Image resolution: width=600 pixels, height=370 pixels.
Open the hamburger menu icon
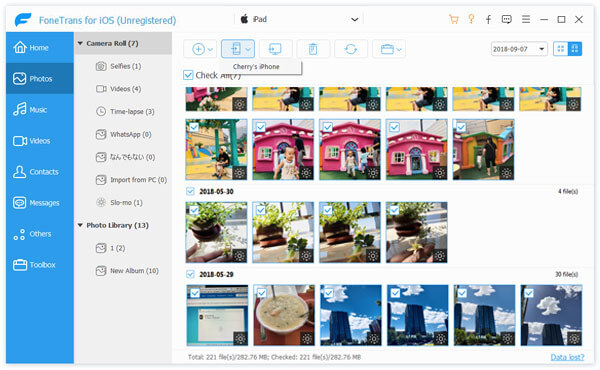coord(526,19)
